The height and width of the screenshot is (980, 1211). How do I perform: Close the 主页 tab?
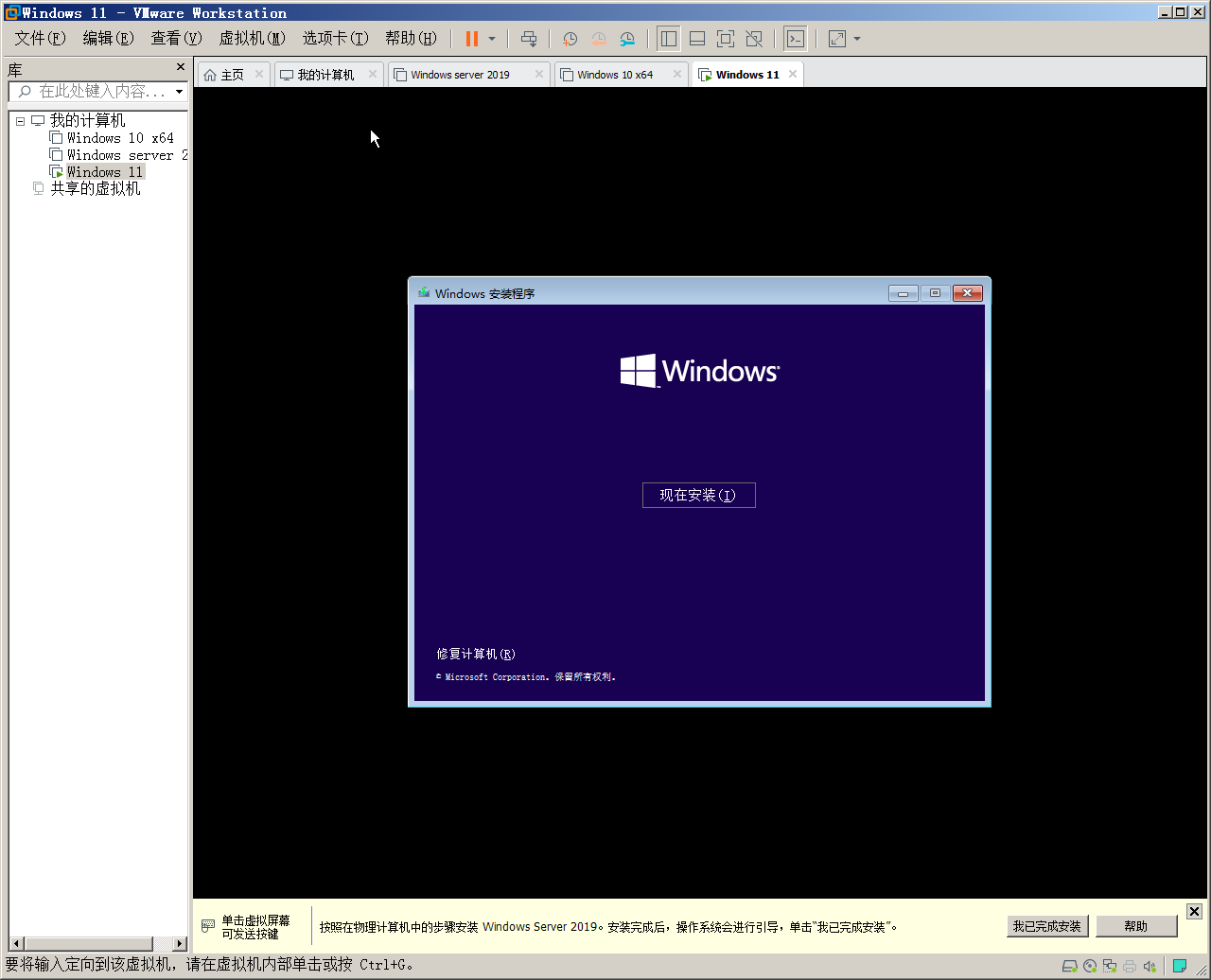(259, 74)
